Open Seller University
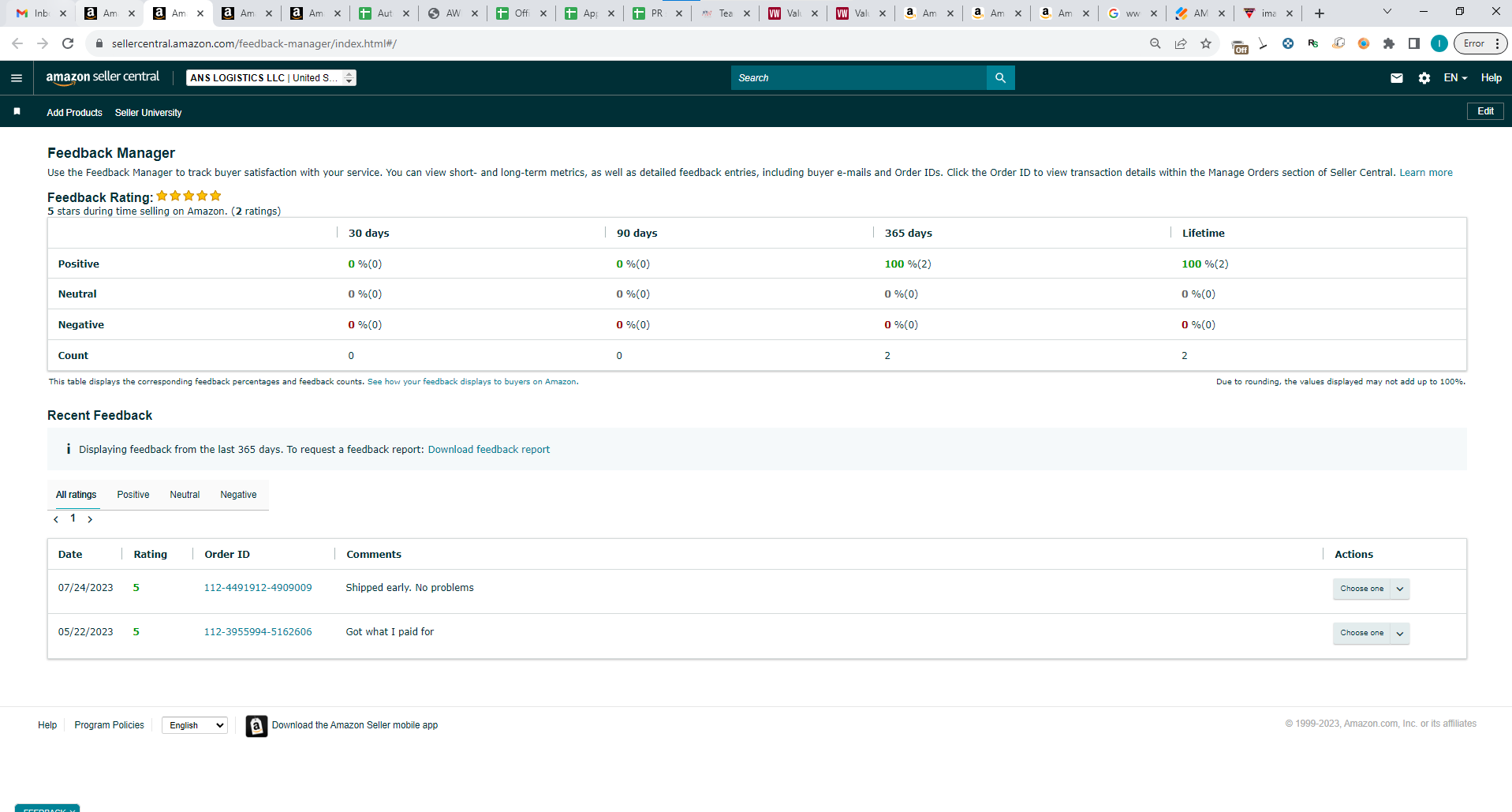The width and height of the screenshot is (1512, 812). (x=148, y=113)
